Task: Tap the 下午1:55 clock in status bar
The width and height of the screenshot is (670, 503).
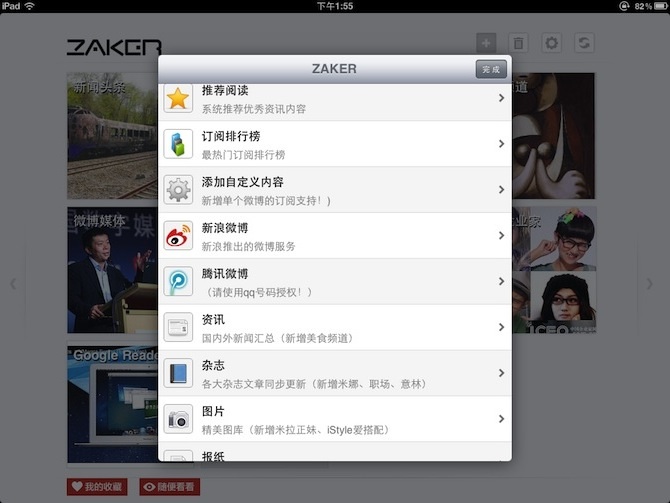Action: [x=335, y=6]
